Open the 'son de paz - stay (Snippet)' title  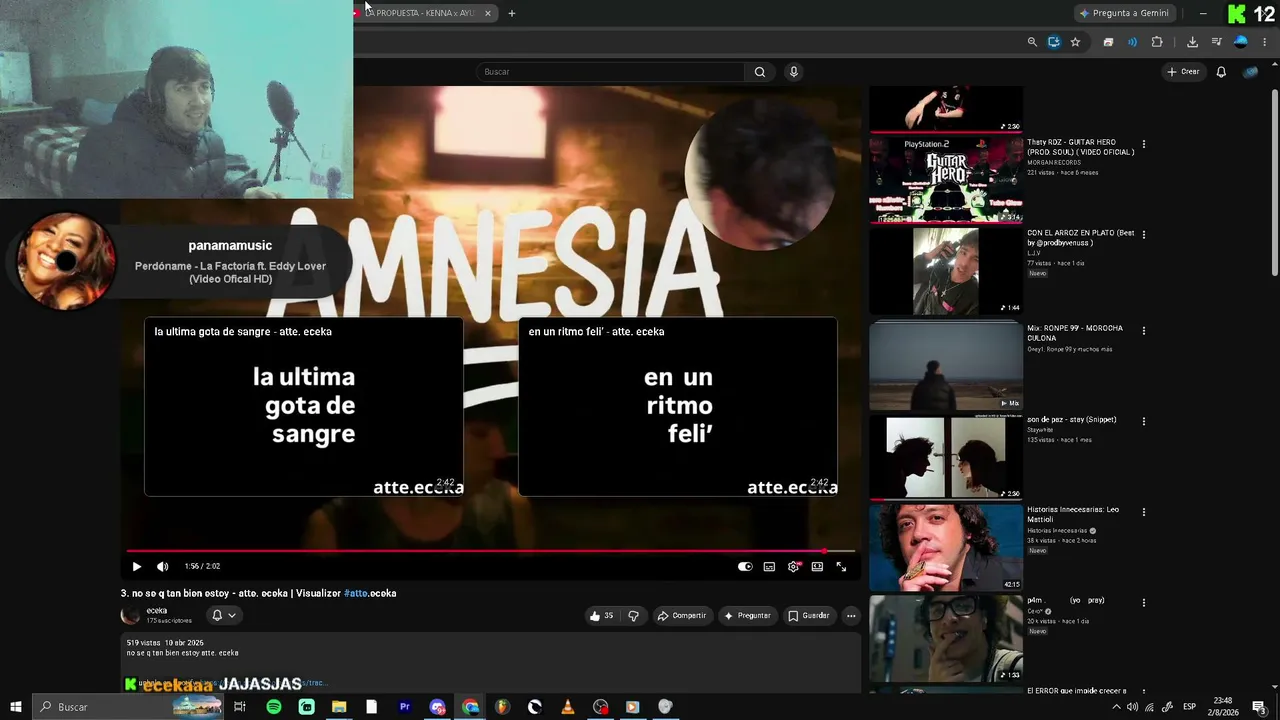1072,420
